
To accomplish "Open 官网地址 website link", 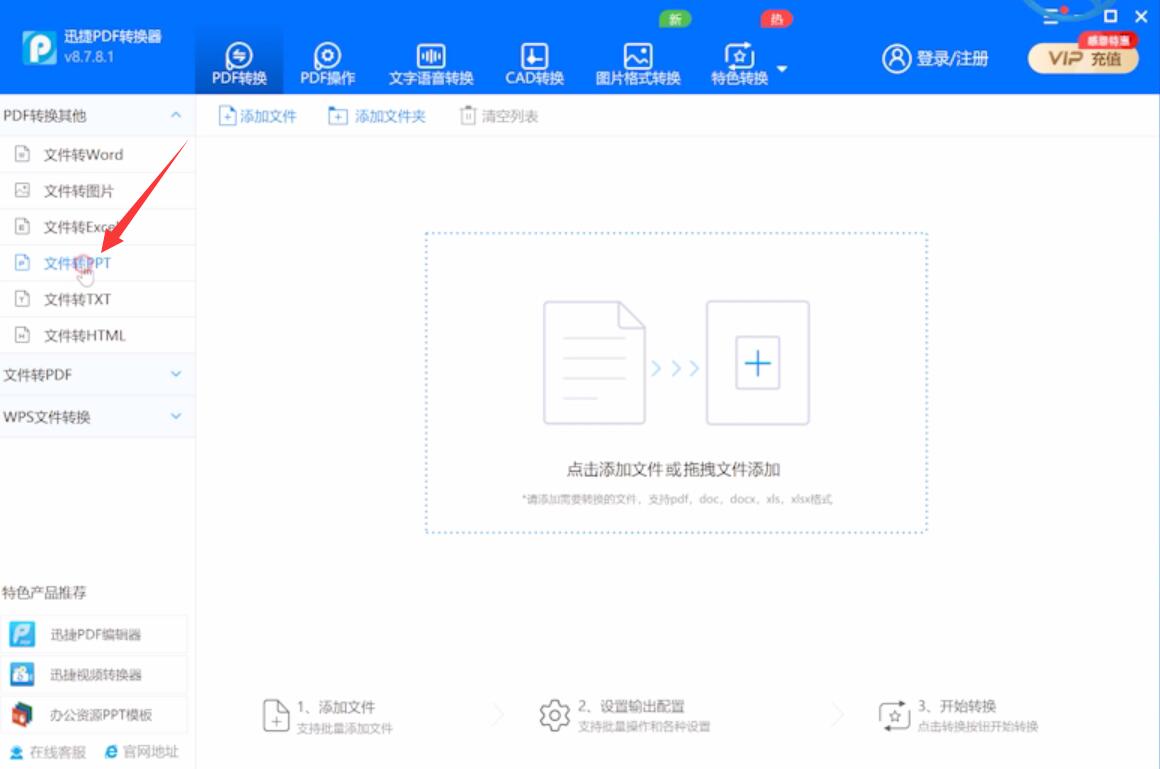I will click(x=142, y=752).
